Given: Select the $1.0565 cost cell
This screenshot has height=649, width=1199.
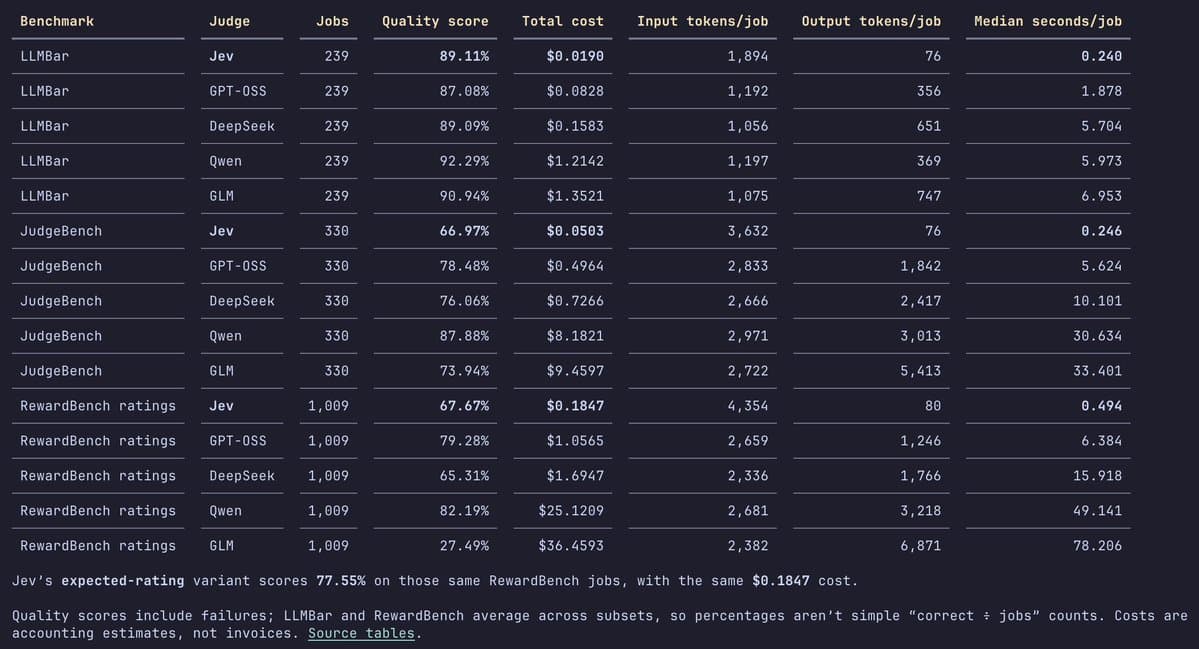Looking at the screenshot, I should 575,441.
